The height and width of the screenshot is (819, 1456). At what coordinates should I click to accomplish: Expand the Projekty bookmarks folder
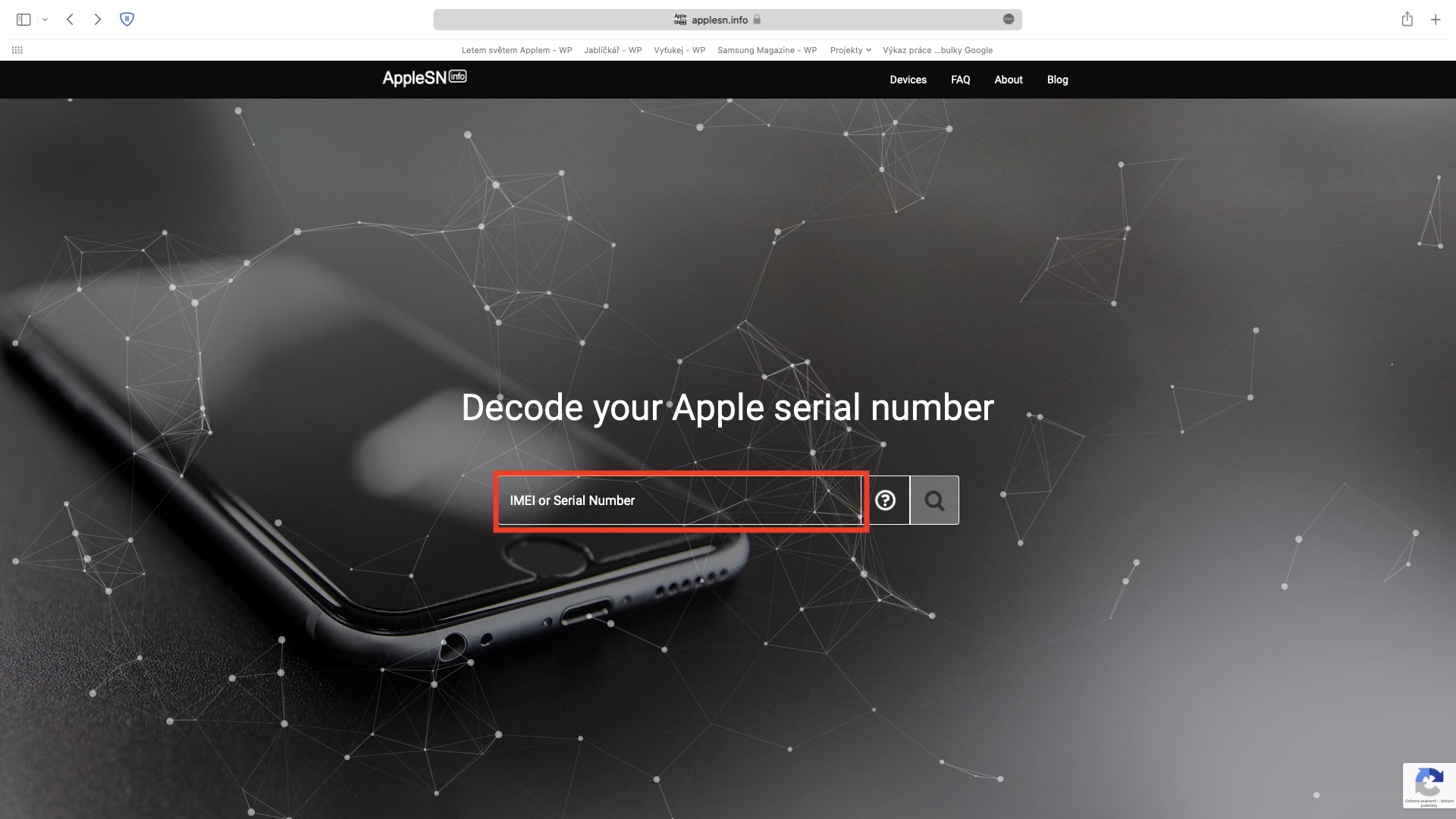[850, 50]
